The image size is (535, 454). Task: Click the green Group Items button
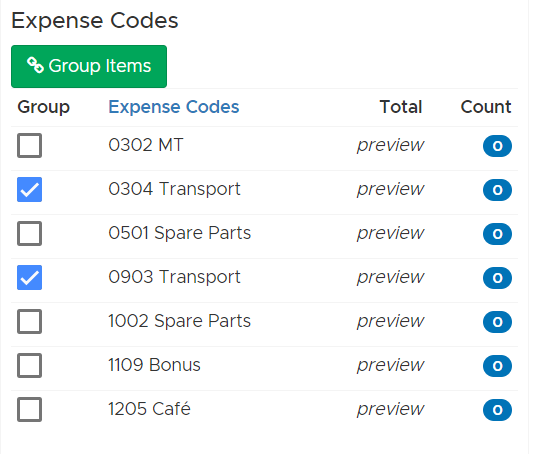(x=89, y=67)
